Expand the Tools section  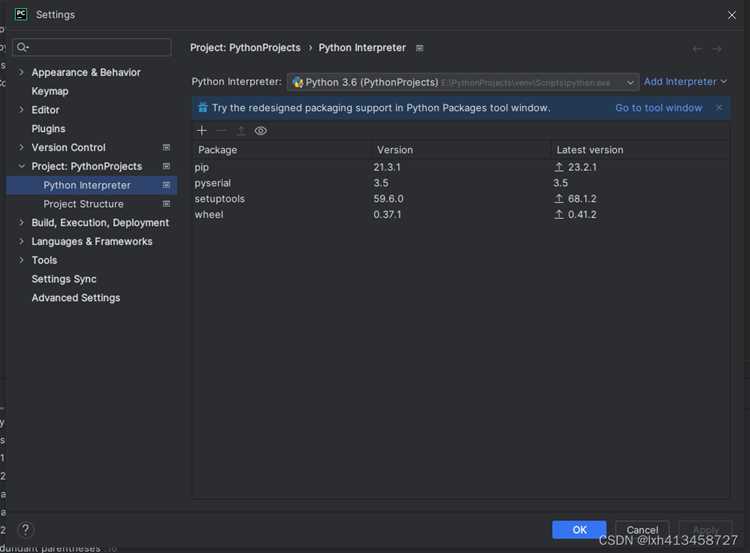point(21,260)
